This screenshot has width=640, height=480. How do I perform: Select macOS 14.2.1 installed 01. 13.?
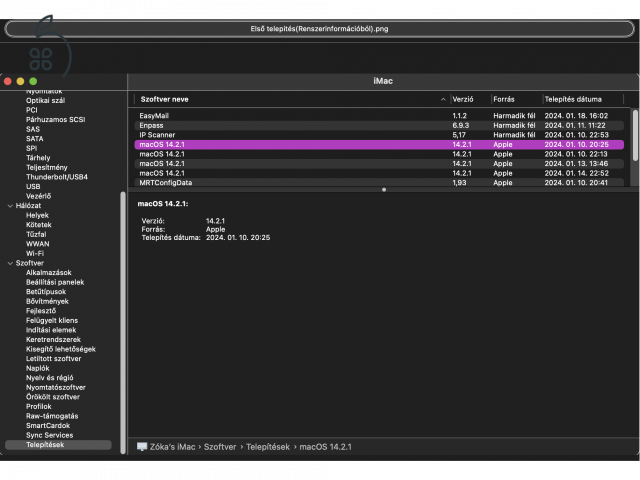[379, 164]
